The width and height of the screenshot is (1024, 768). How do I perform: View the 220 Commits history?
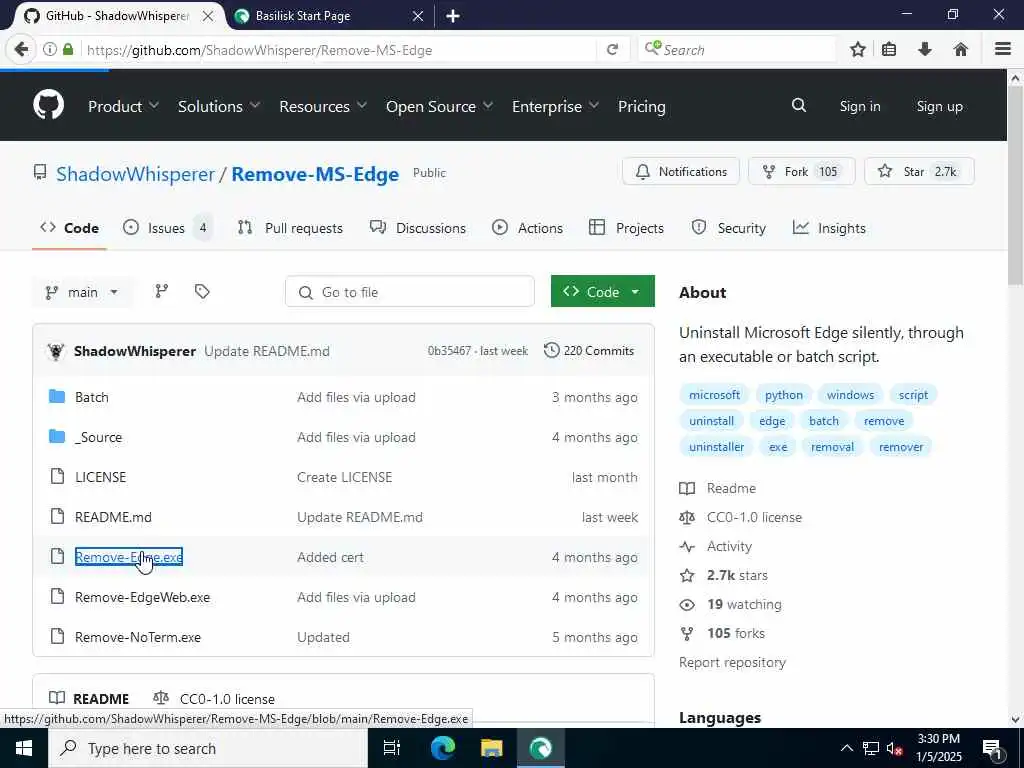pos(589,351)
